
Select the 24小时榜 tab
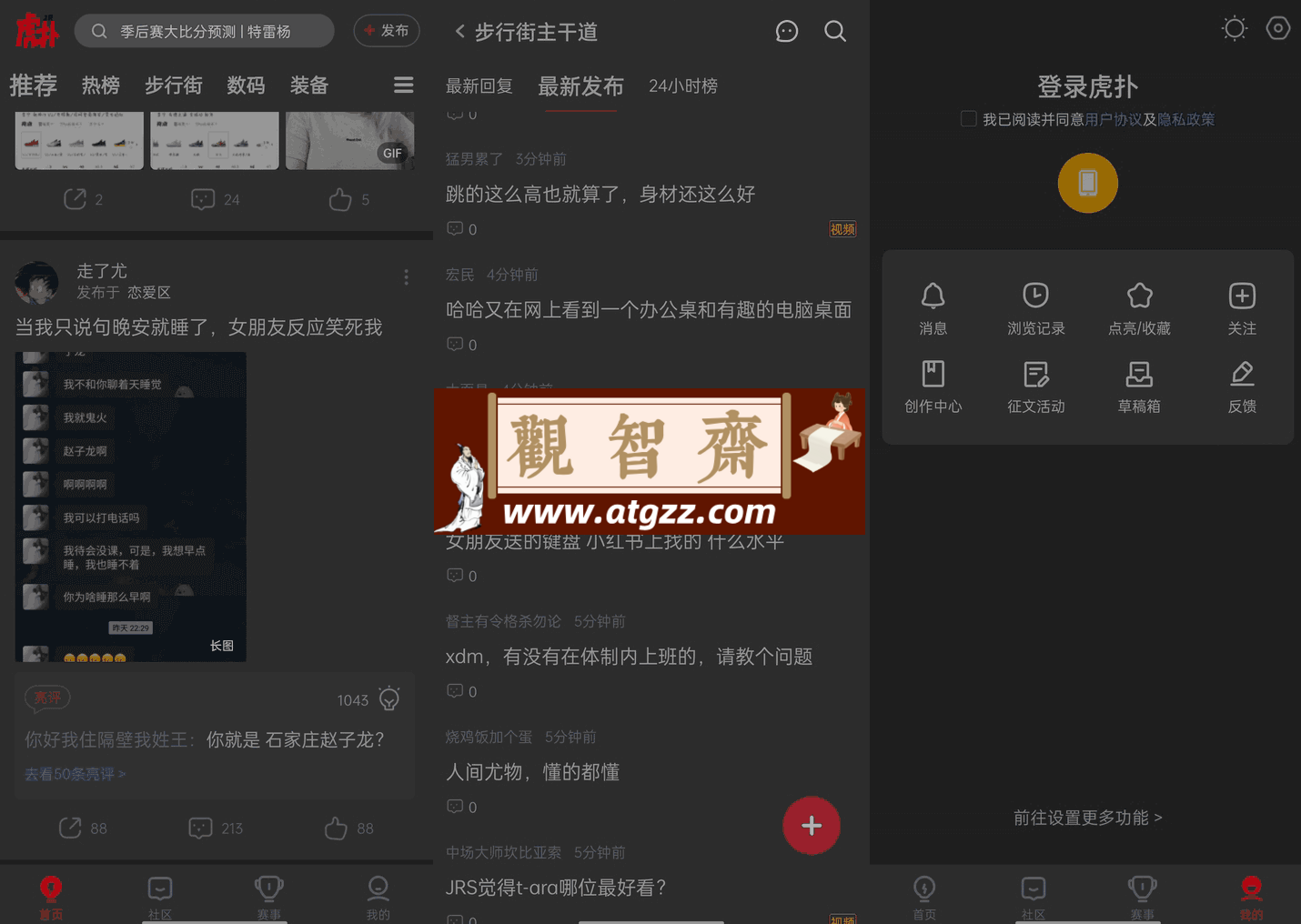tap(683, 86)
